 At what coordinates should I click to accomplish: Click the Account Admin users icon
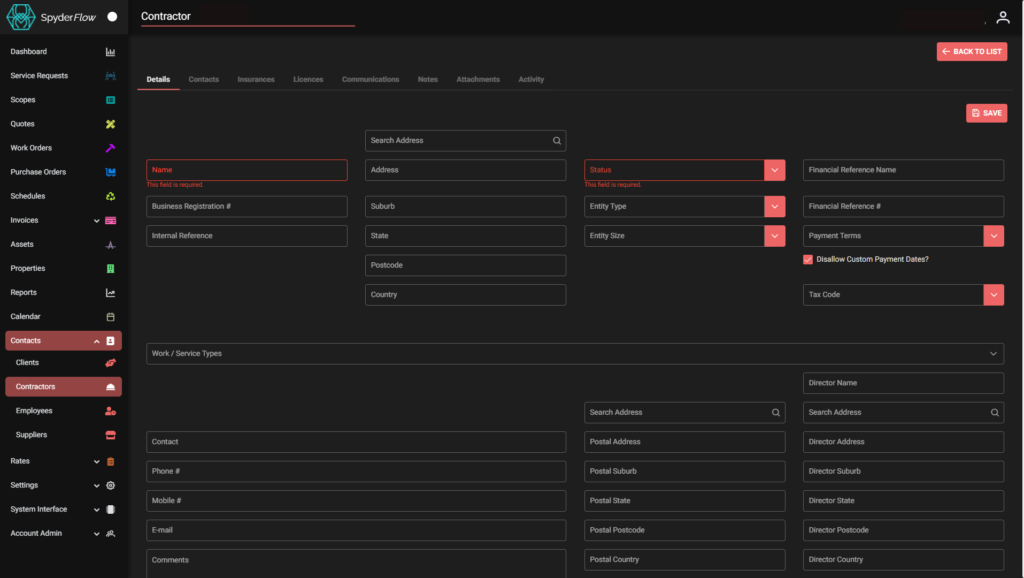pos(110,534)
